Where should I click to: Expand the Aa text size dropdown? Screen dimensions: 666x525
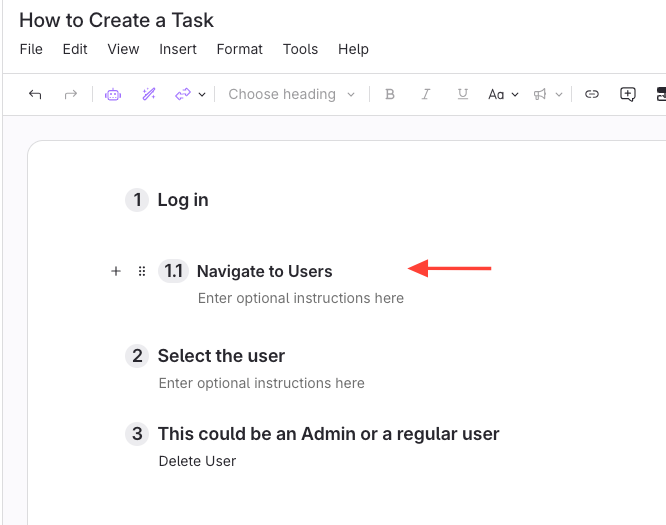tap(503, 94)
